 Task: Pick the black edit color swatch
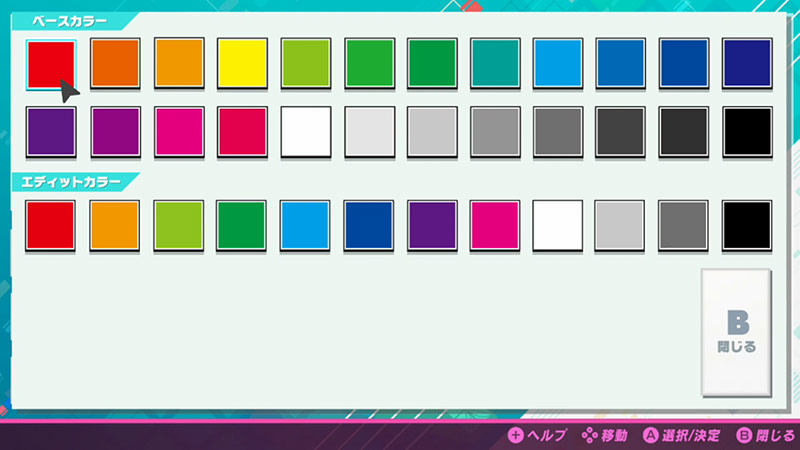point(746,225)
